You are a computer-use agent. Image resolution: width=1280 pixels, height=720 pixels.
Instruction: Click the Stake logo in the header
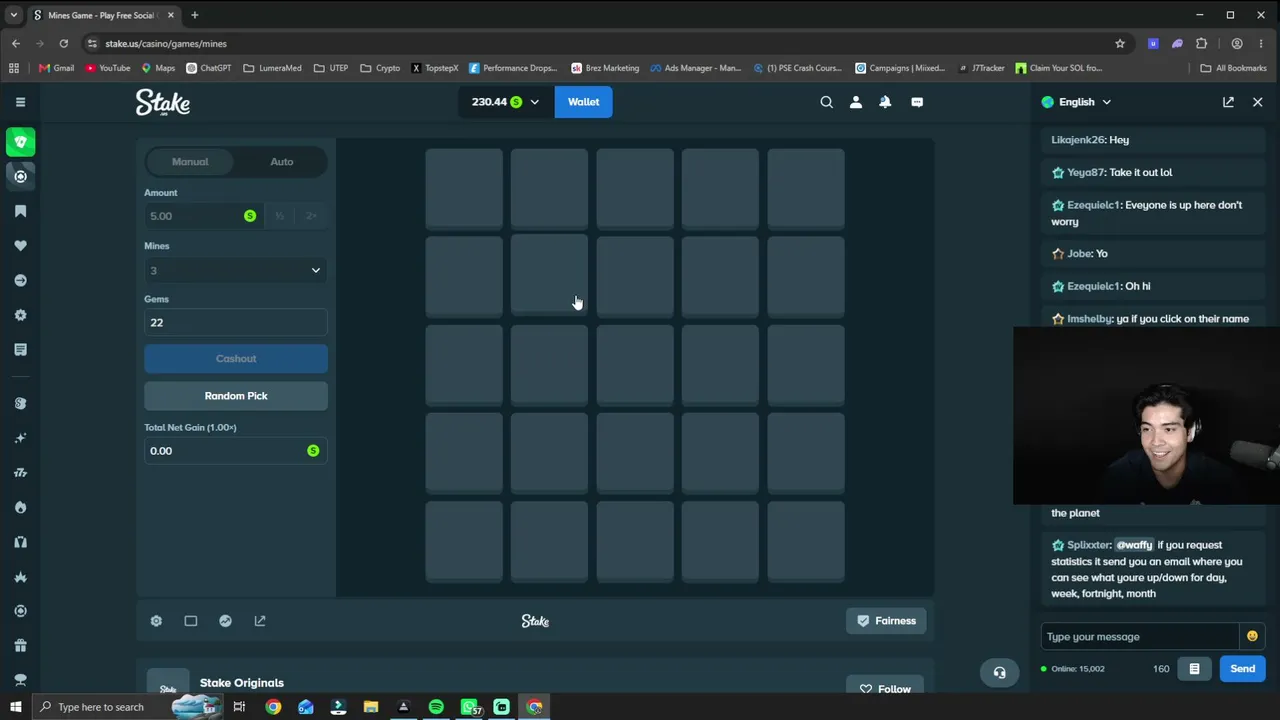tap(163, 102)
